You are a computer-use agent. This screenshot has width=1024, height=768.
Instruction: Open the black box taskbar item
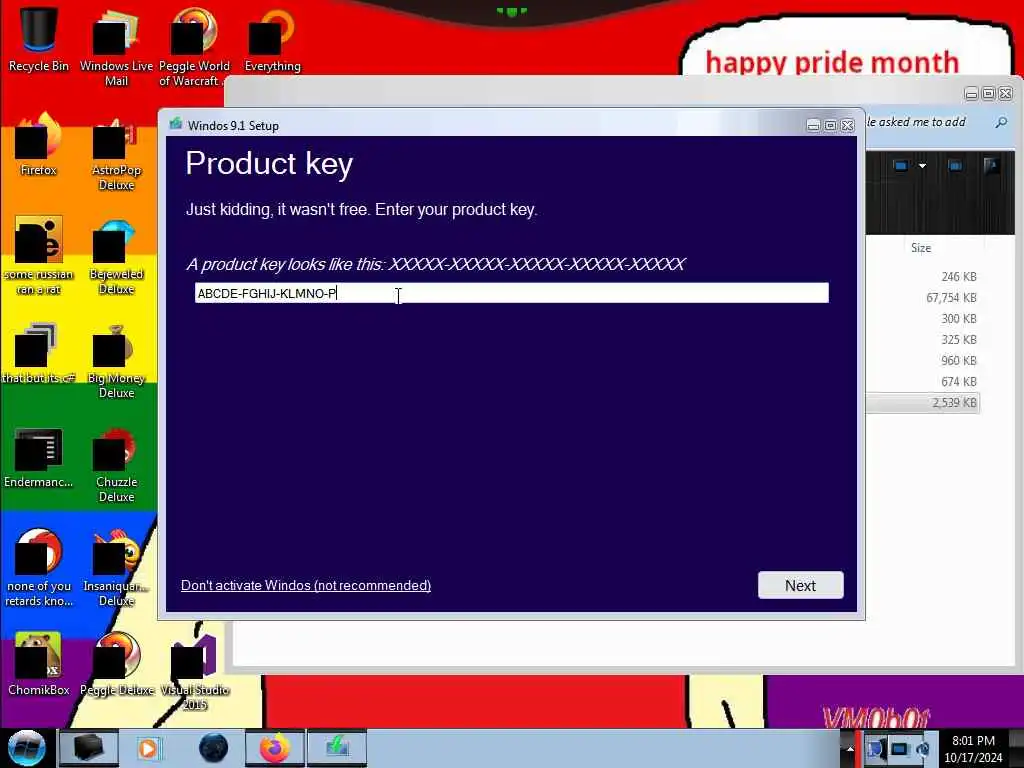(89, 748)
